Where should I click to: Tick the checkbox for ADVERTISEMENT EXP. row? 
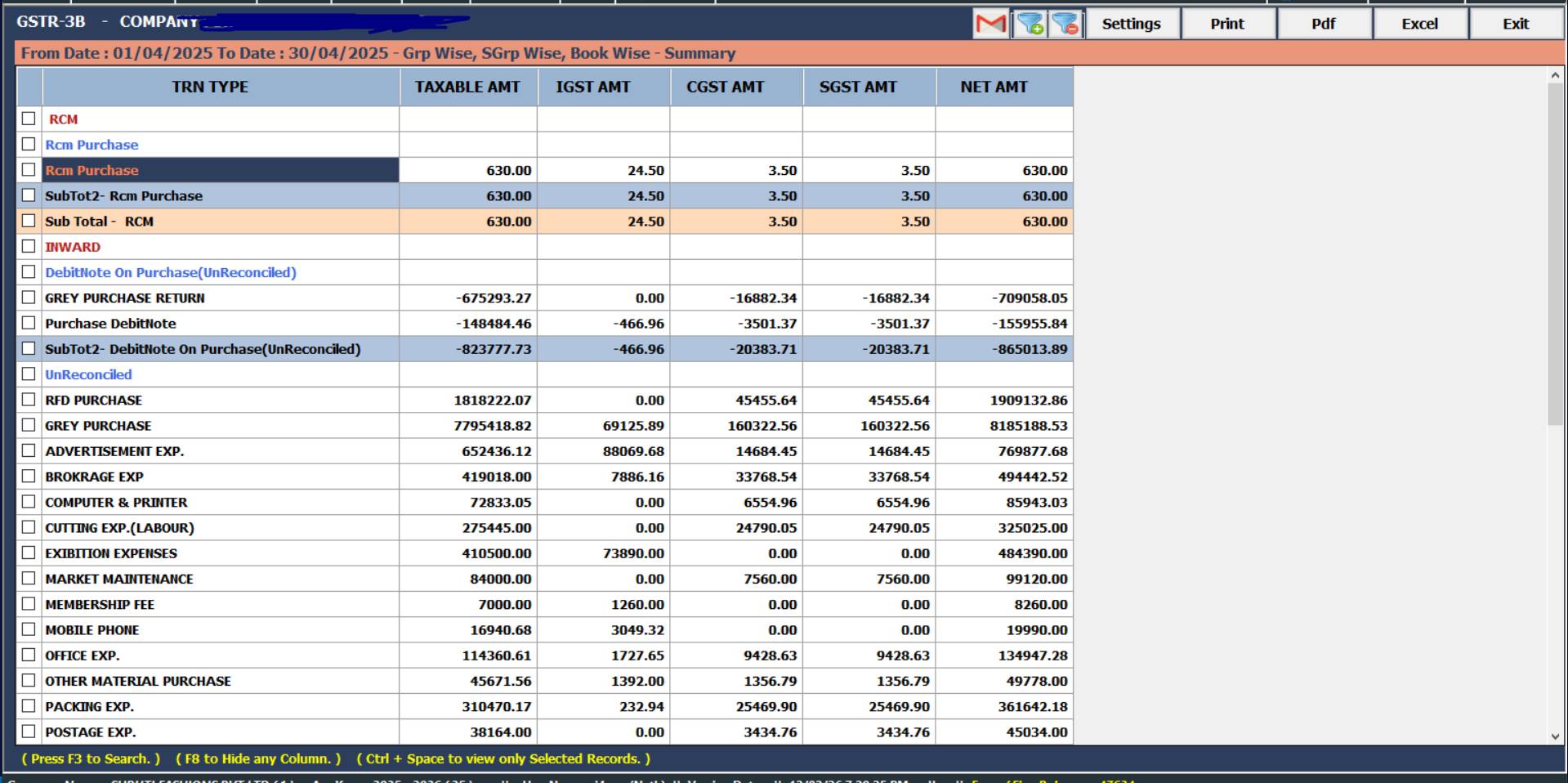point(29,450)
